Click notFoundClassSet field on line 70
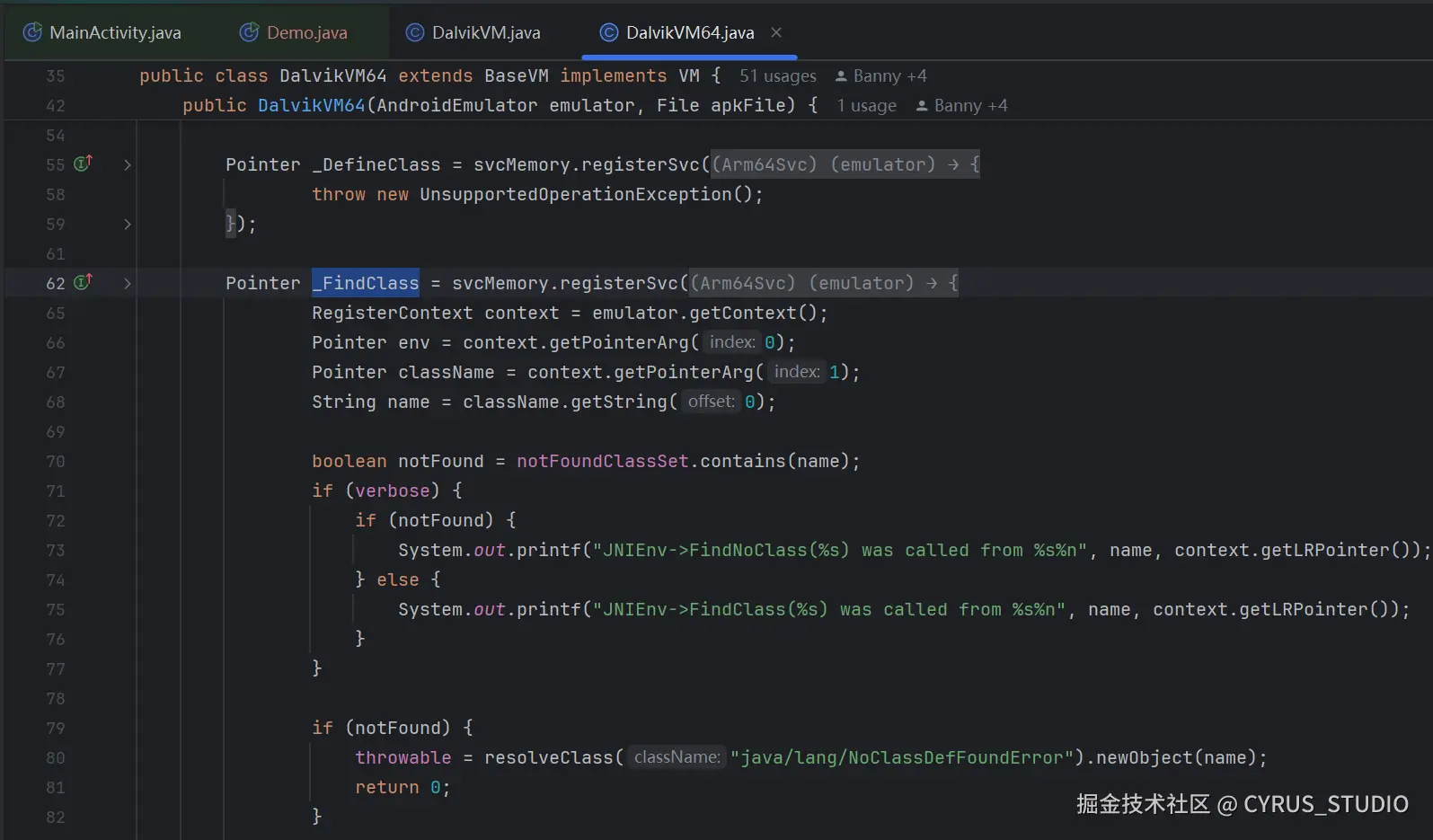Image resolution: width=1433 pixels, height=840 pixels. coord(602,461)
